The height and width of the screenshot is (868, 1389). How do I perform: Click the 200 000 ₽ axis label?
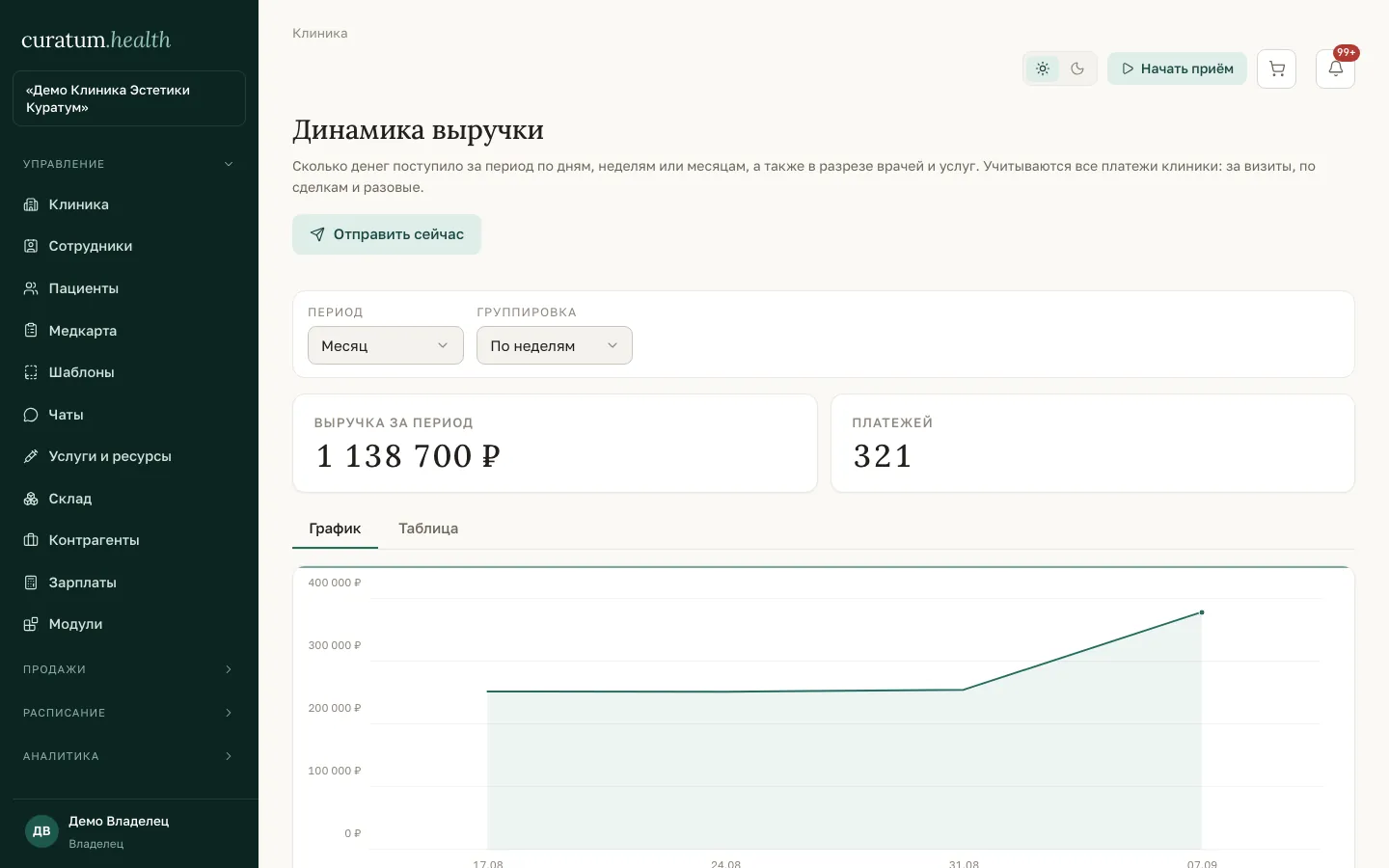point(335,708)
